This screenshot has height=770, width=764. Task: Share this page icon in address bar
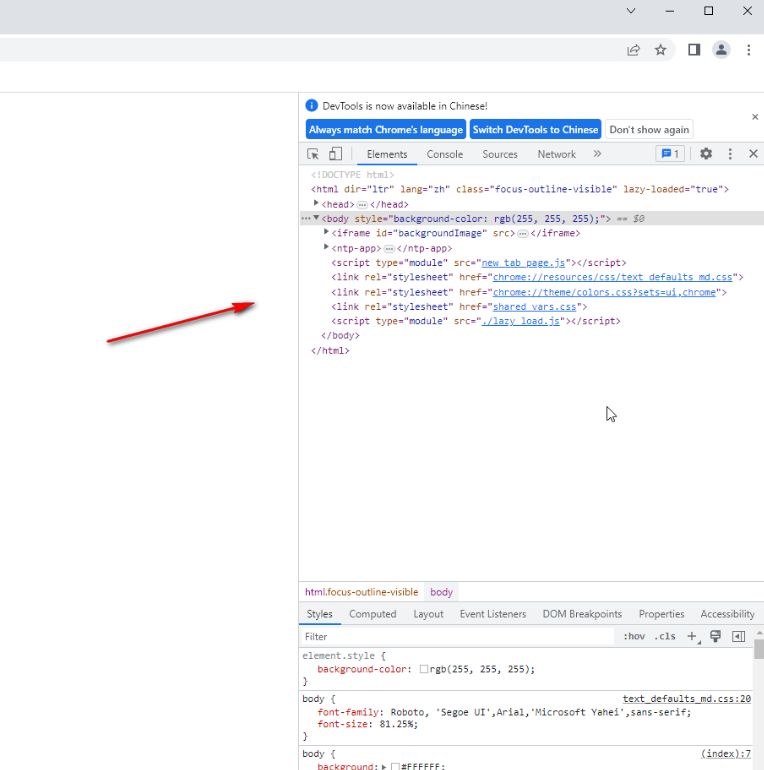point(633,50)
